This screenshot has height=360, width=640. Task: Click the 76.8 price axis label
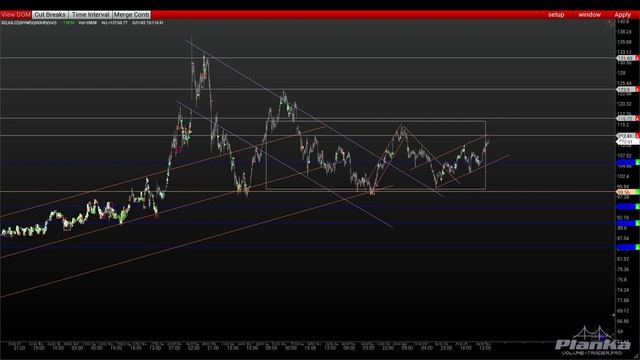pyautogui.click(x=622, y=280)
